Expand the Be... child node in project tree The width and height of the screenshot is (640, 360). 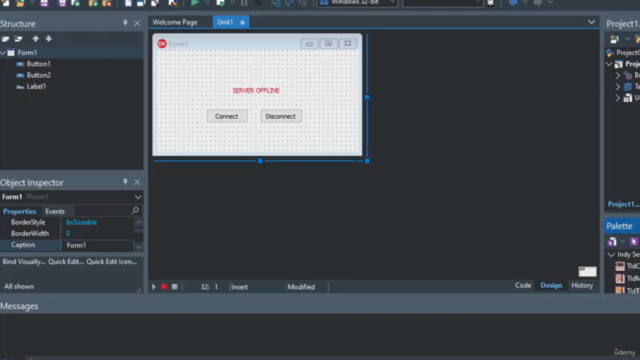[618, 76]
